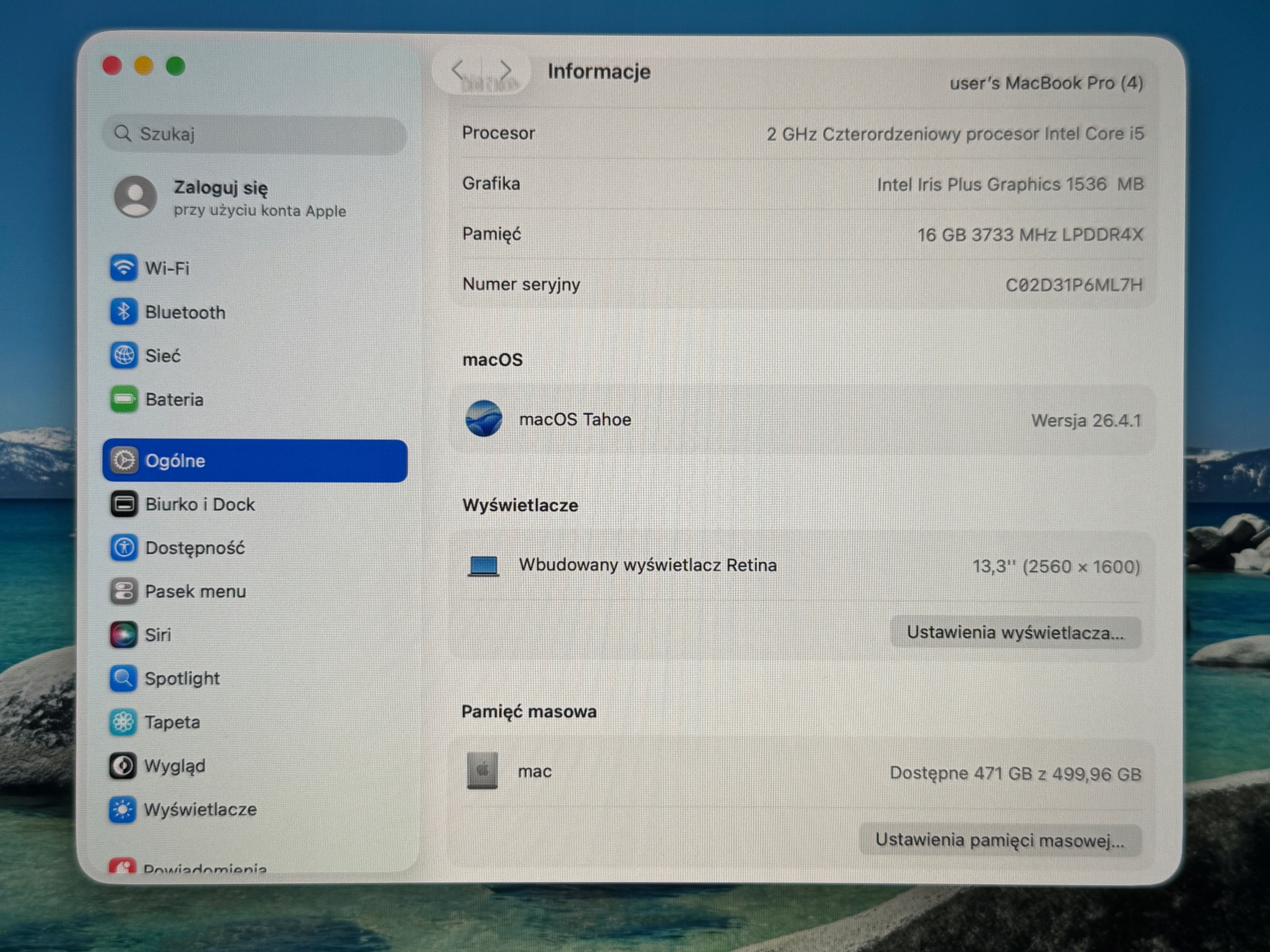Open the Wyświetlacze sidebar sun icon
1270x952 pixels.
[x=123, y=809]
